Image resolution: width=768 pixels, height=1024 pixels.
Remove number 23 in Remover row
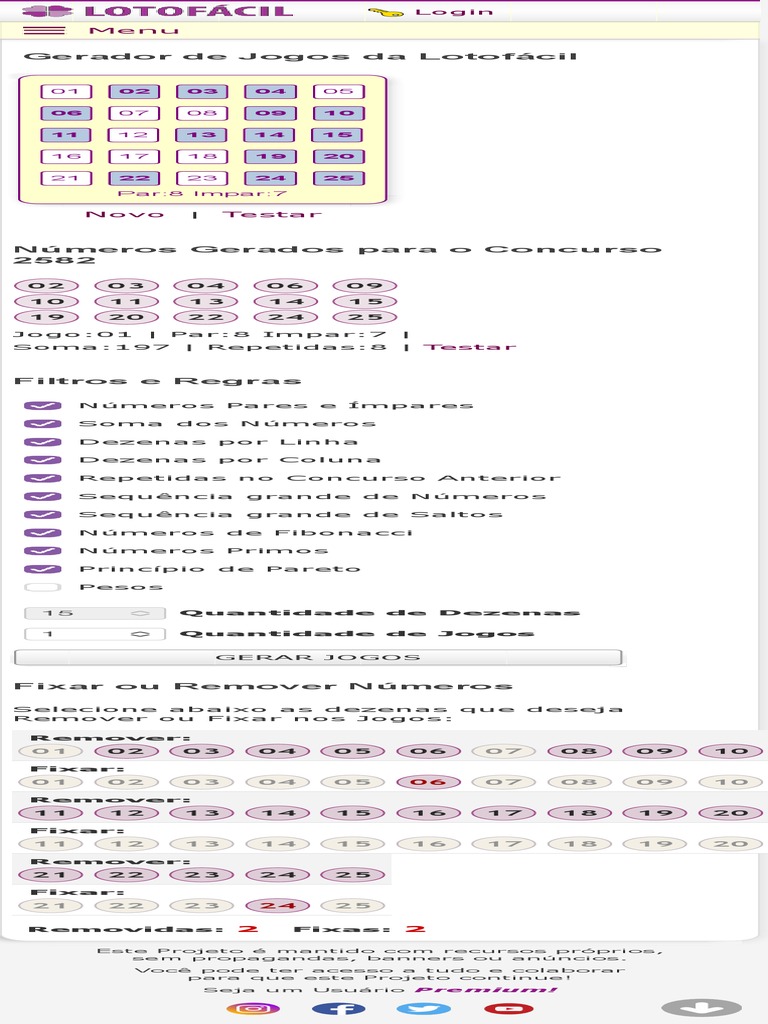click(x=202, y=874)
